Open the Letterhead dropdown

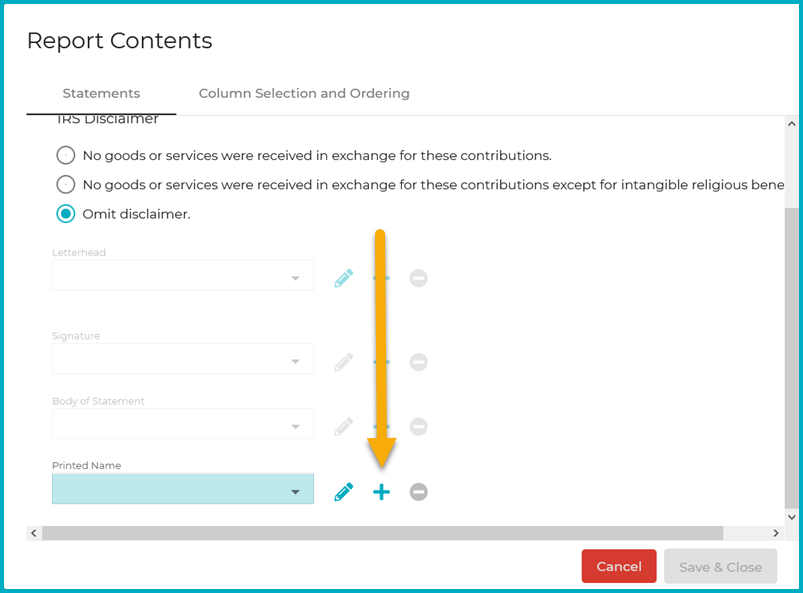pos(183,276)
